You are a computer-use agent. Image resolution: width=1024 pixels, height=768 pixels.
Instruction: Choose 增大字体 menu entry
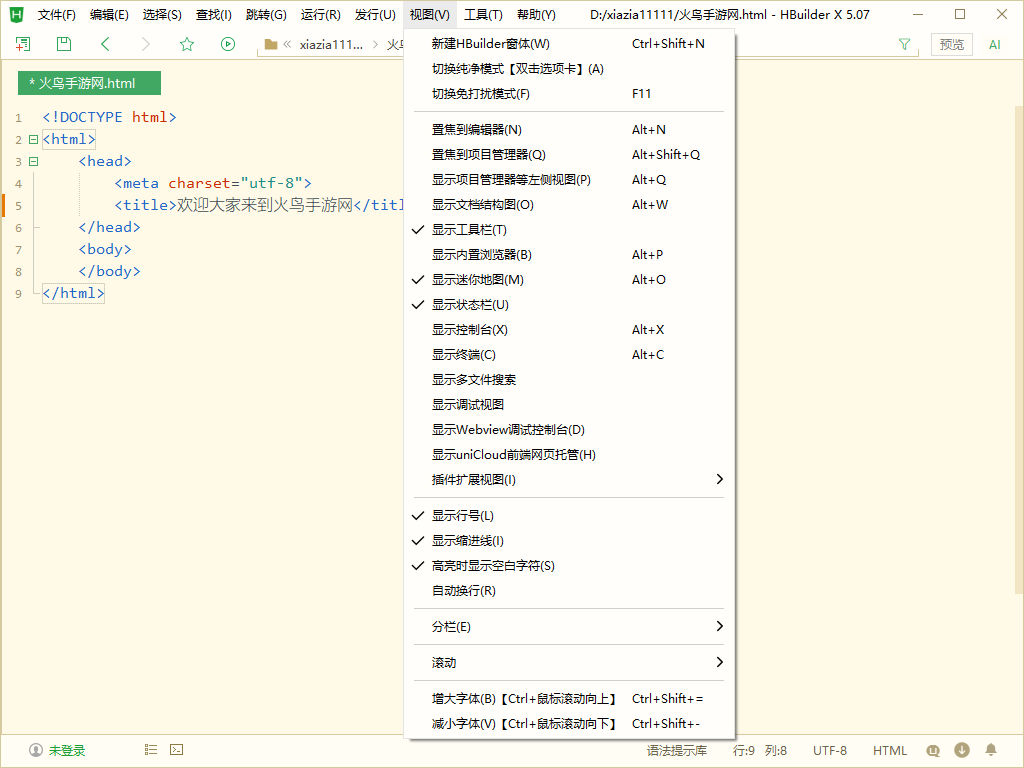point(568,699)
